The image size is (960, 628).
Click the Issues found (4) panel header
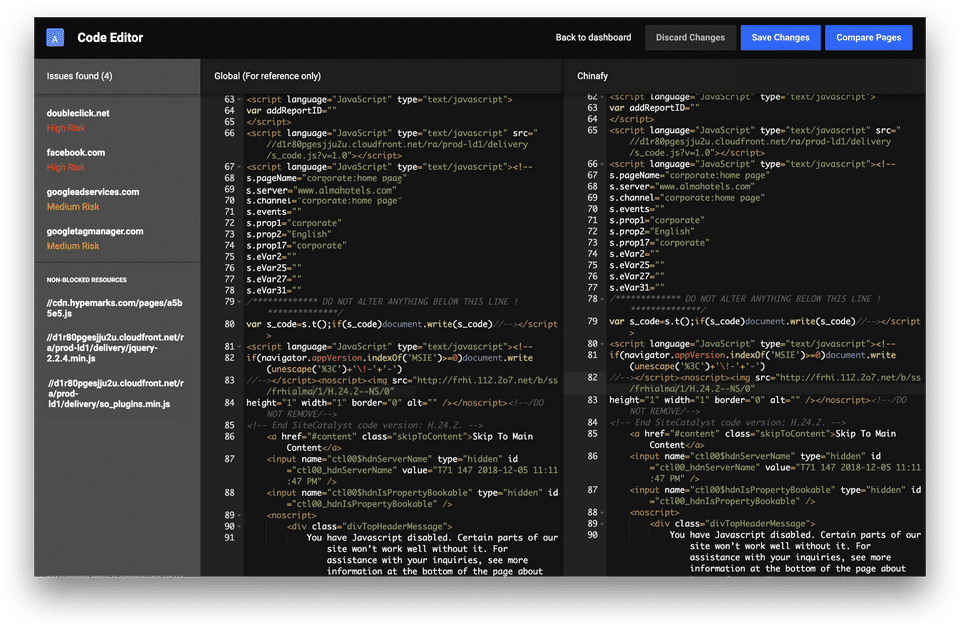[x=80, y=76]
